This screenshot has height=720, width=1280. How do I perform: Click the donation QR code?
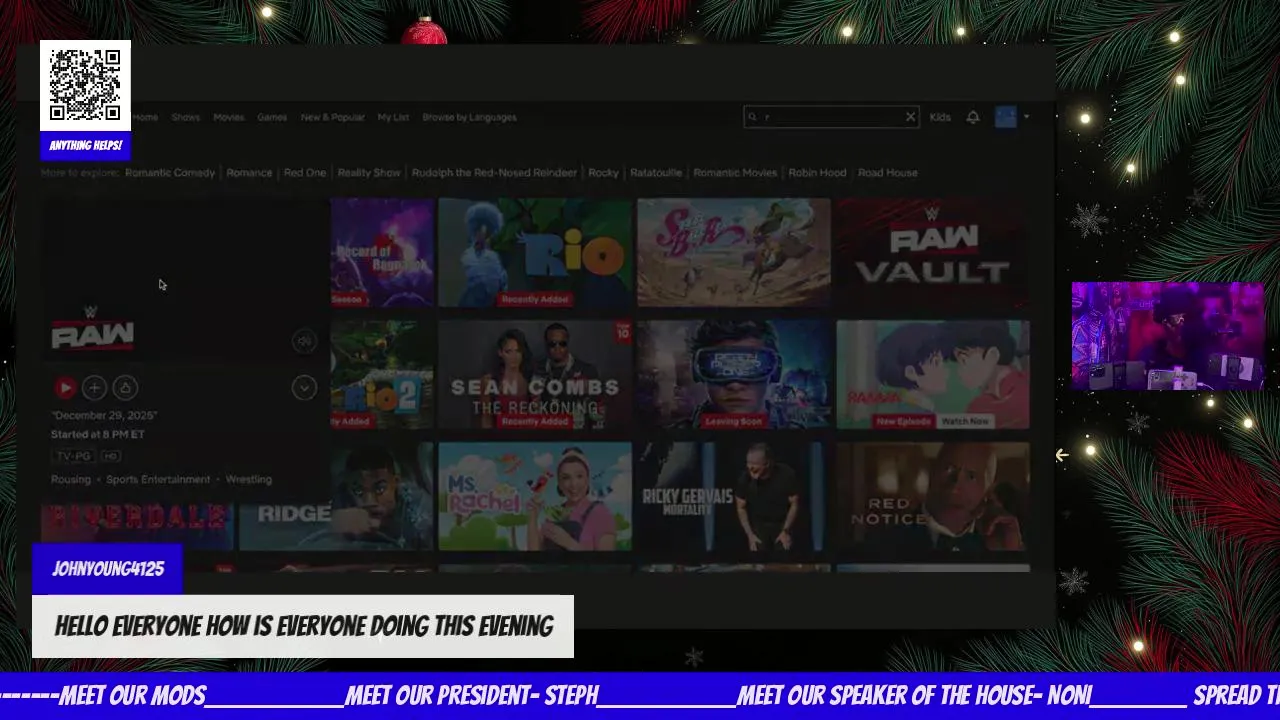85,85
